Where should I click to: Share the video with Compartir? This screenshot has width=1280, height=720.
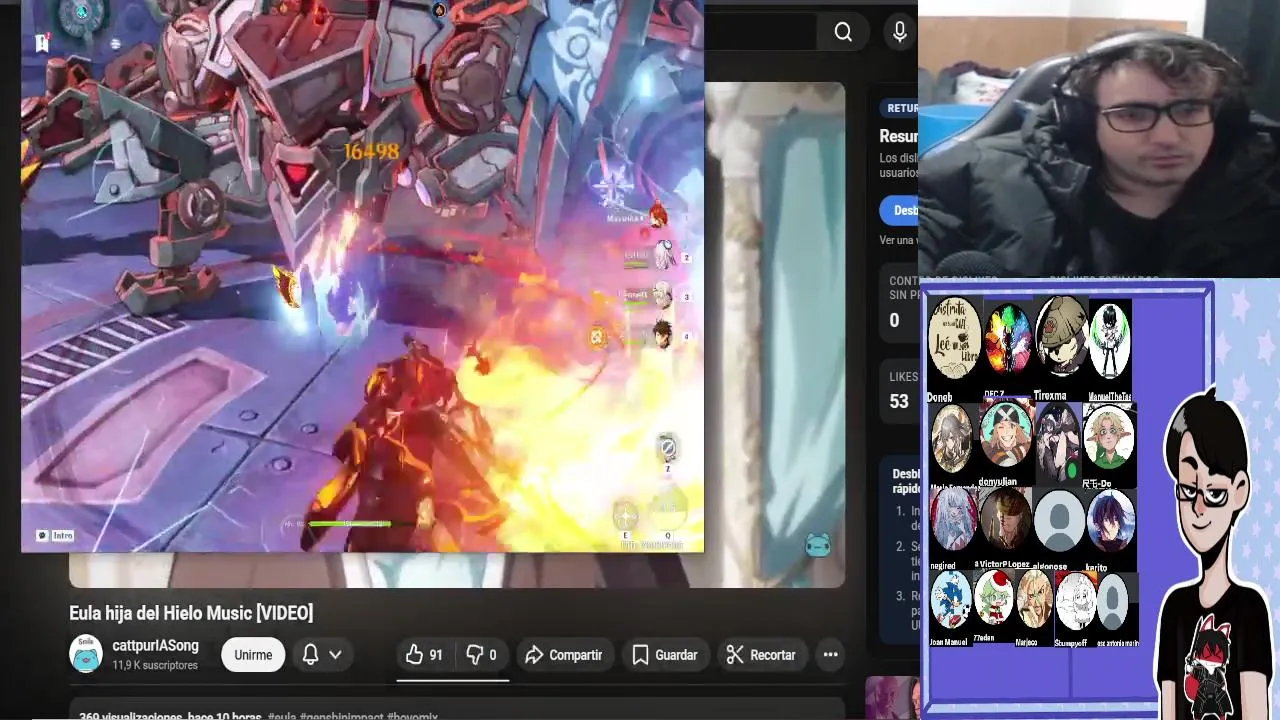(x=564, y=655)
